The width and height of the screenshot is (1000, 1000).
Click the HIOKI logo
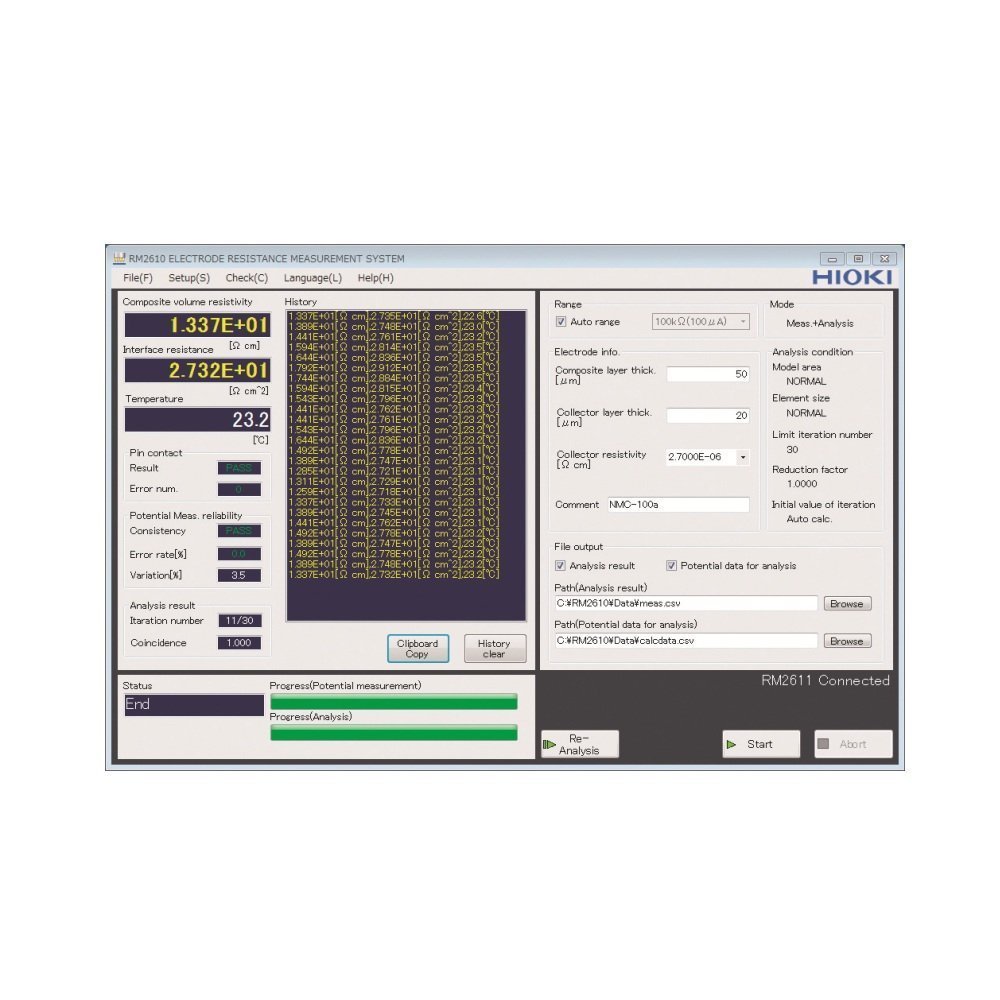852,277
